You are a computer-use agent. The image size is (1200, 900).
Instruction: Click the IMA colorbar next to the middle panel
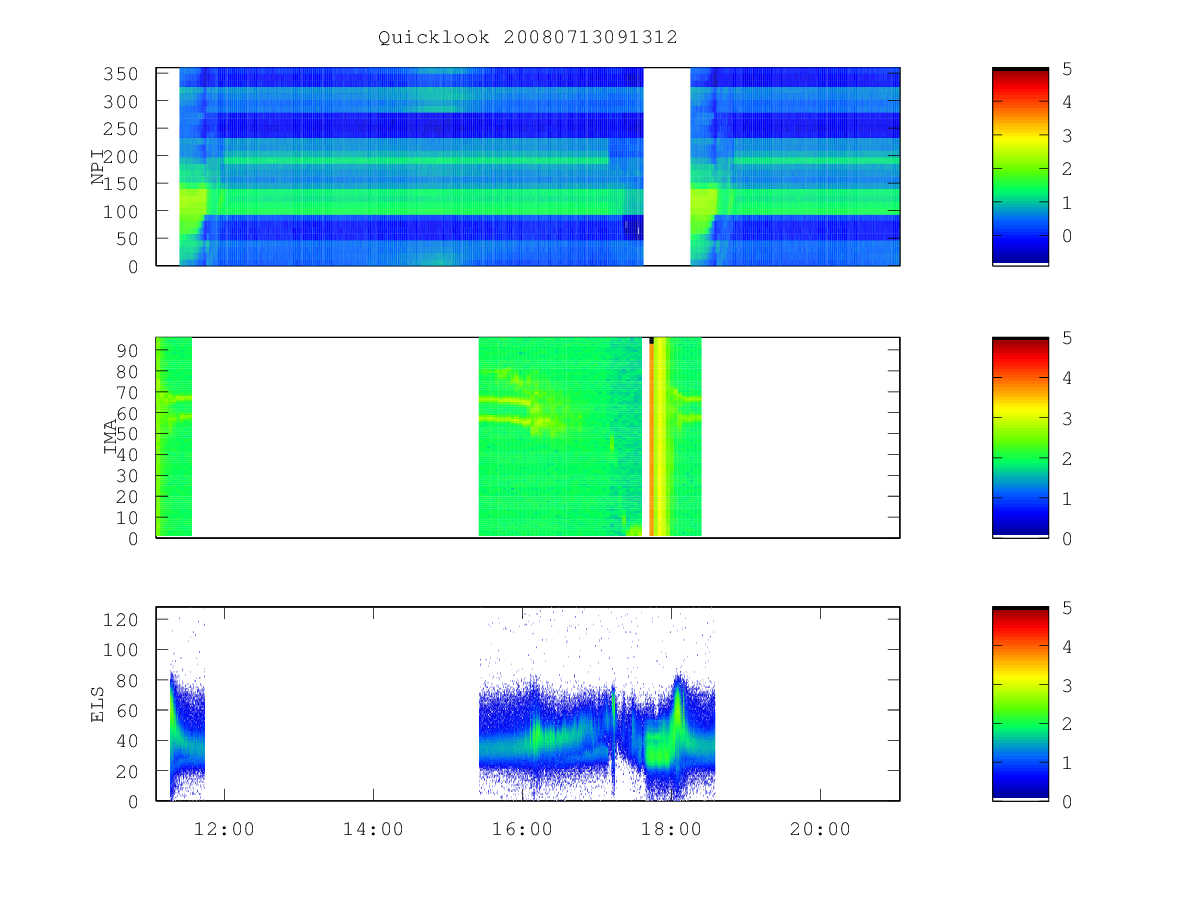tap(1020, 437)
